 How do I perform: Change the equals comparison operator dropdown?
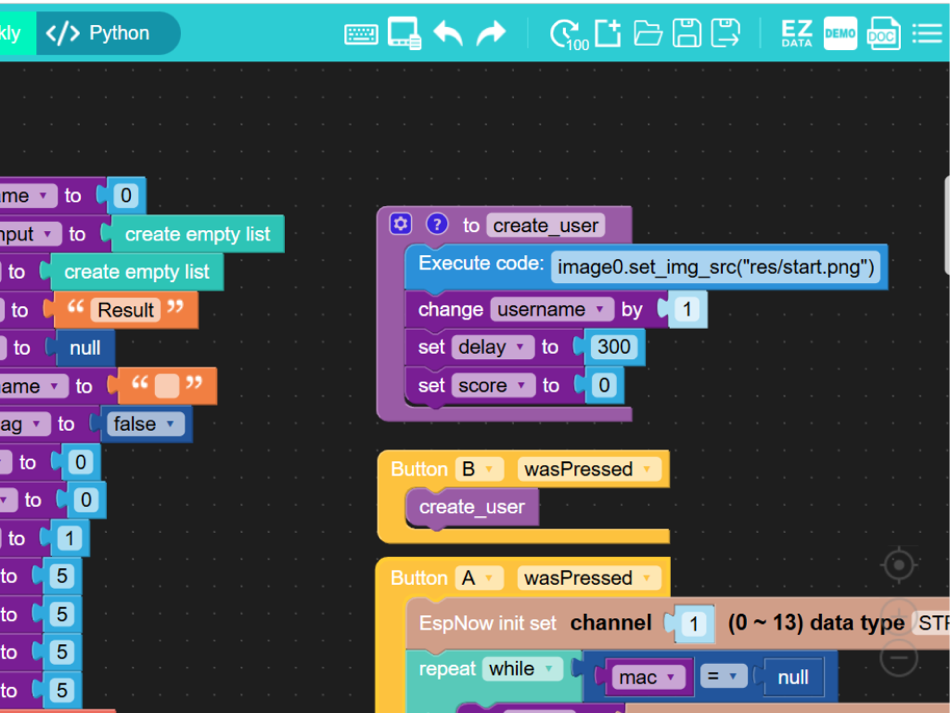point(723,676)
